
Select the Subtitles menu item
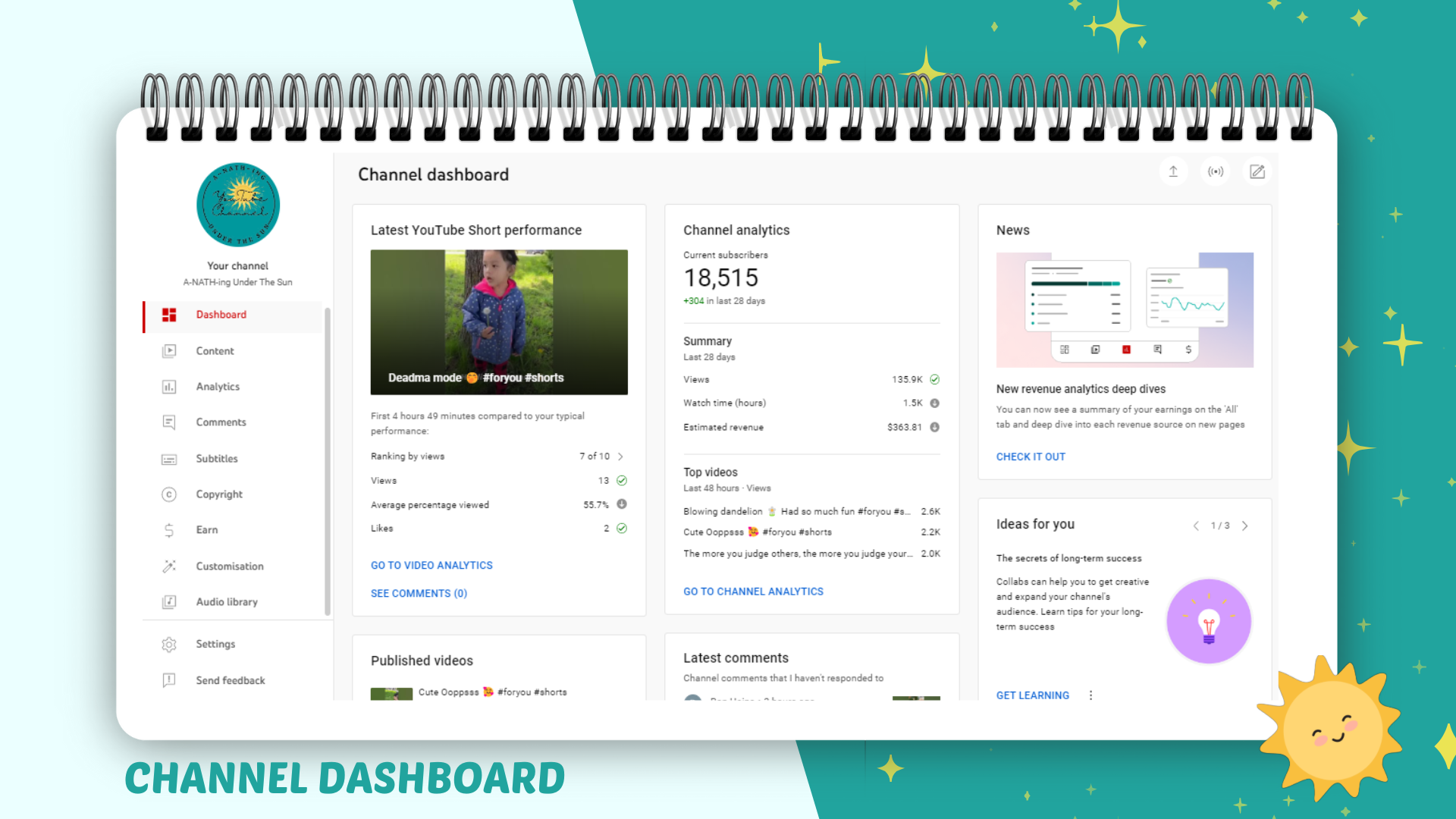tap(217, 459)
